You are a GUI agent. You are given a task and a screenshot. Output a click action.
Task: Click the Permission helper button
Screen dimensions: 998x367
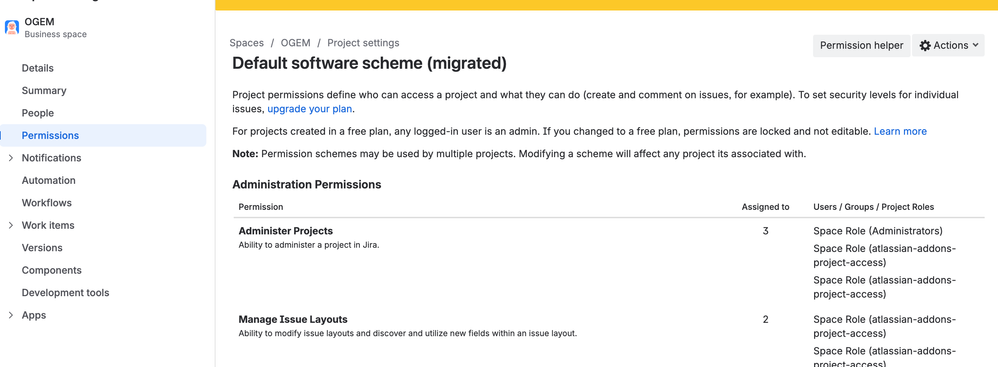pyautogui.click(x=861, y=46)
